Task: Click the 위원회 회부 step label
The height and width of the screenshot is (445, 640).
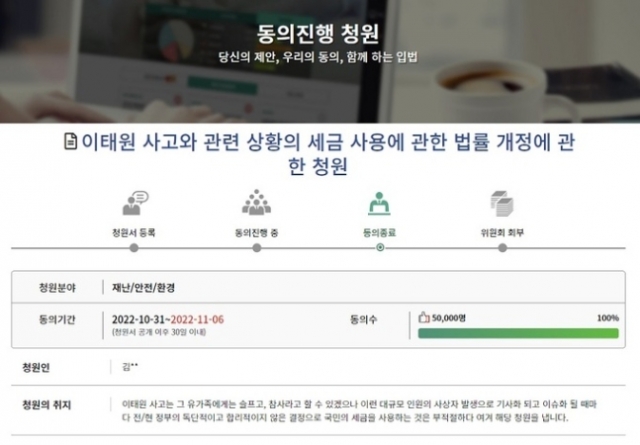Action: coord(502,233)
